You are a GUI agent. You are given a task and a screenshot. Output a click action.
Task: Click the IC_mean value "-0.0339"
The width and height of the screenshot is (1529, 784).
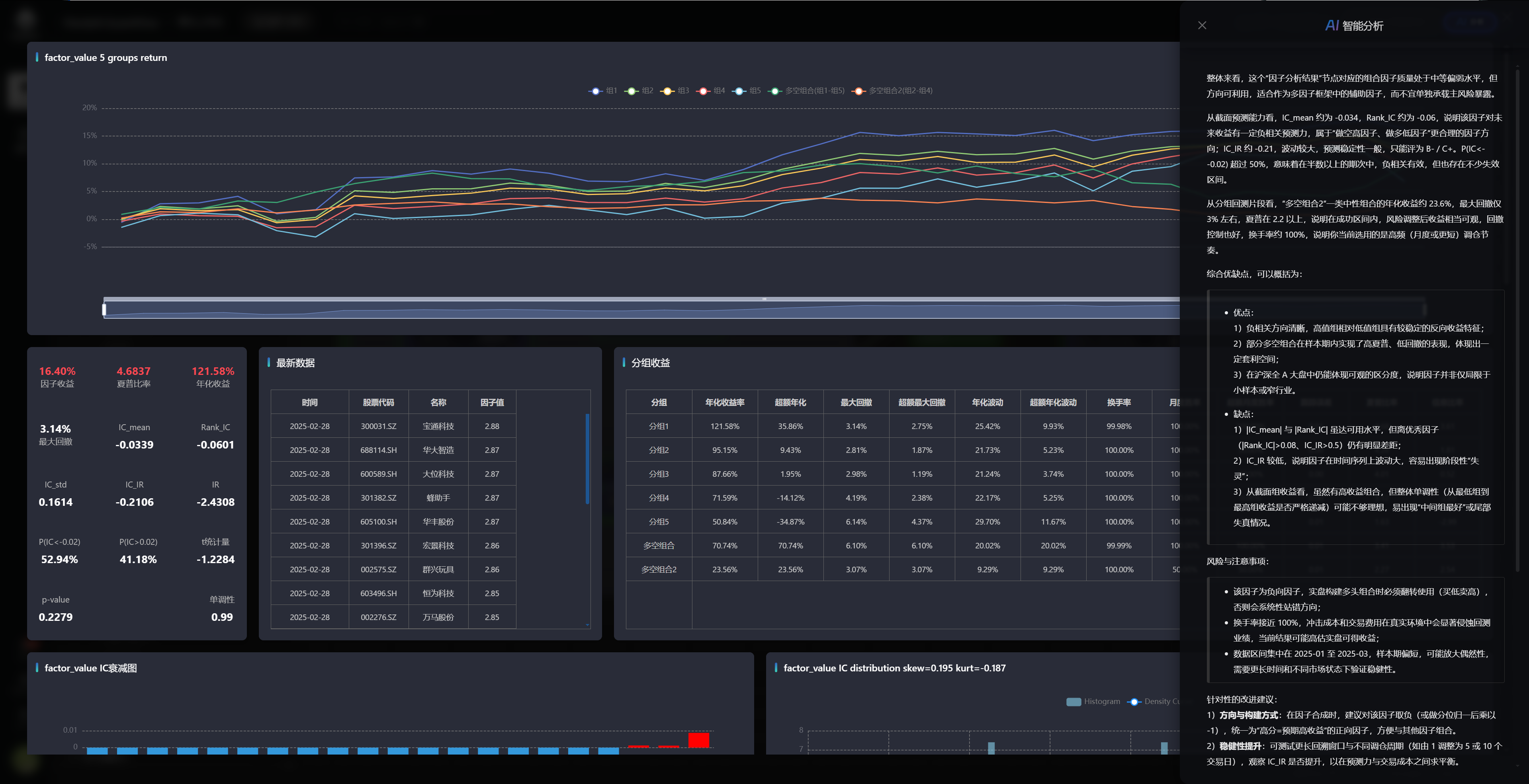(135, 445)
